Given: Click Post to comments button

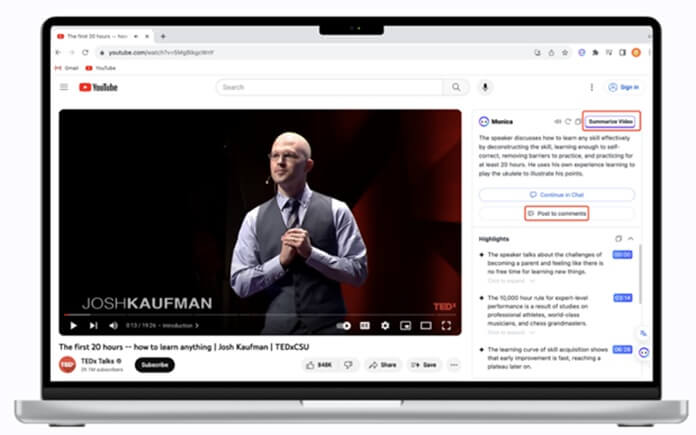Looking at the screenshot, I should click(x=557, y=214).
